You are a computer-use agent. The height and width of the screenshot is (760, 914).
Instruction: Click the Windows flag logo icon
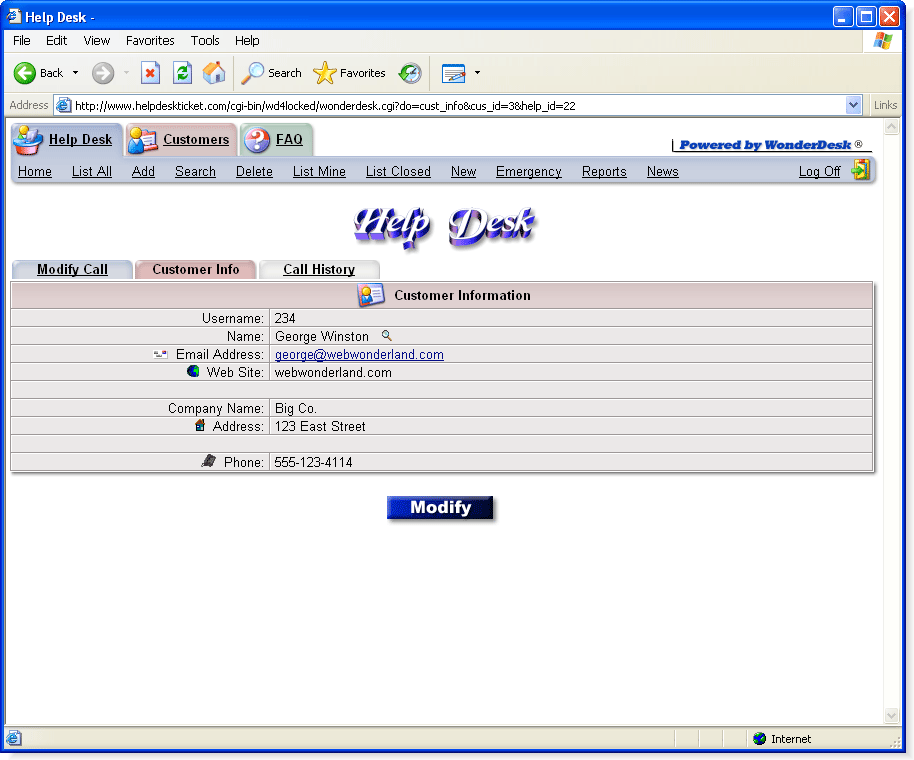[x=883, y=41]
